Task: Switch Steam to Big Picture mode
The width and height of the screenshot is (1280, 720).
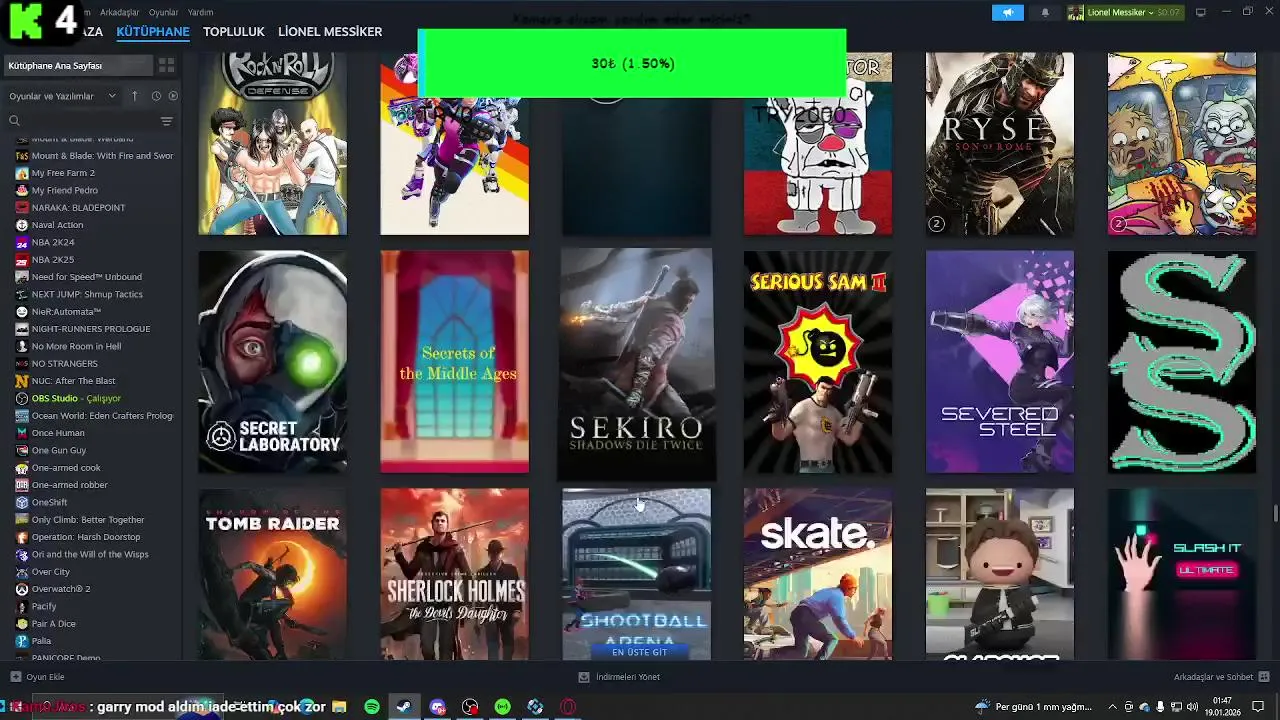Action: pyautogui.click(x=1200, y=12)
